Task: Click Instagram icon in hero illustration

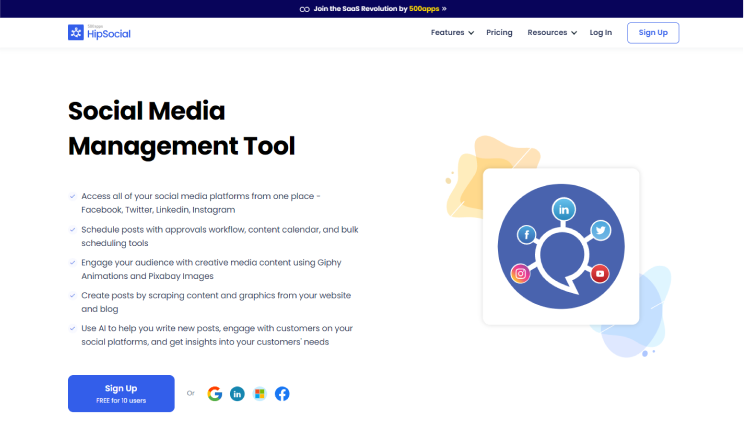Action: pos(520,273)
